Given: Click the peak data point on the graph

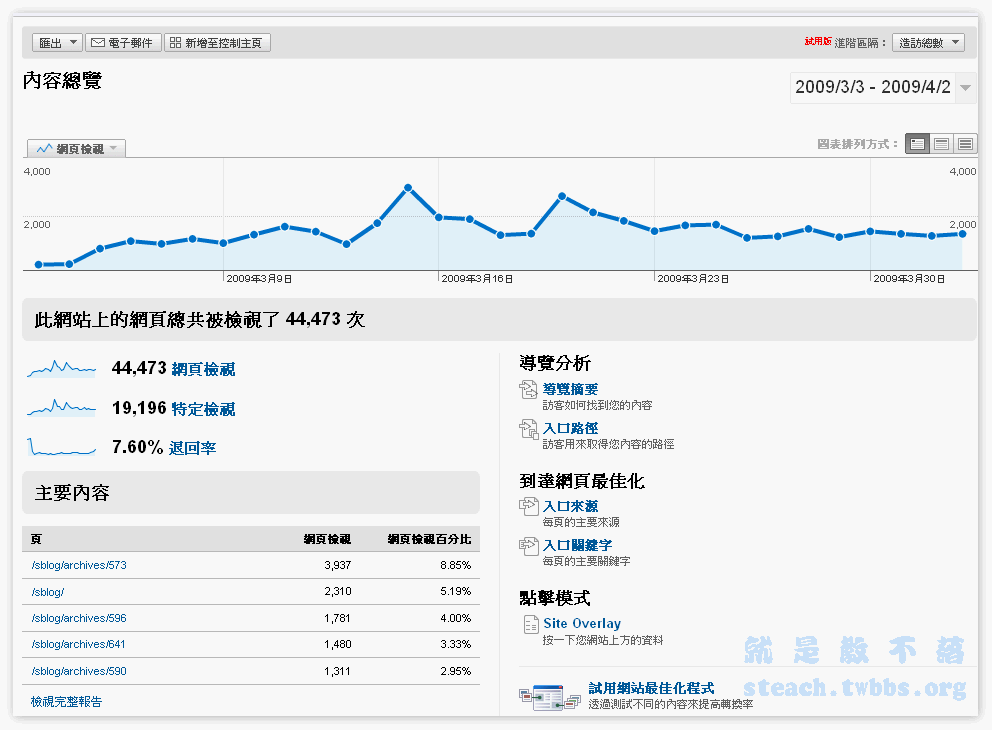Looking at the screenshot, I should point(408,188).
